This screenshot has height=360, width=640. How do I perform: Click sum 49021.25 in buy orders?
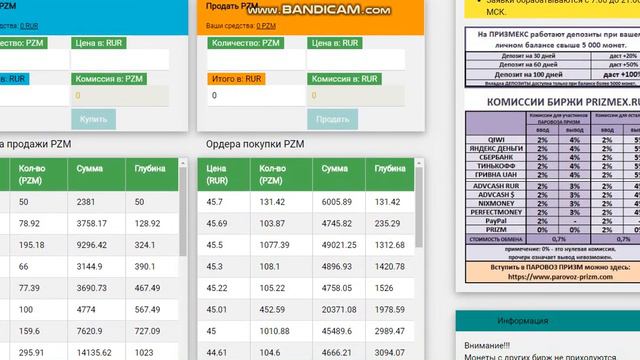click(x=339, y=245)
